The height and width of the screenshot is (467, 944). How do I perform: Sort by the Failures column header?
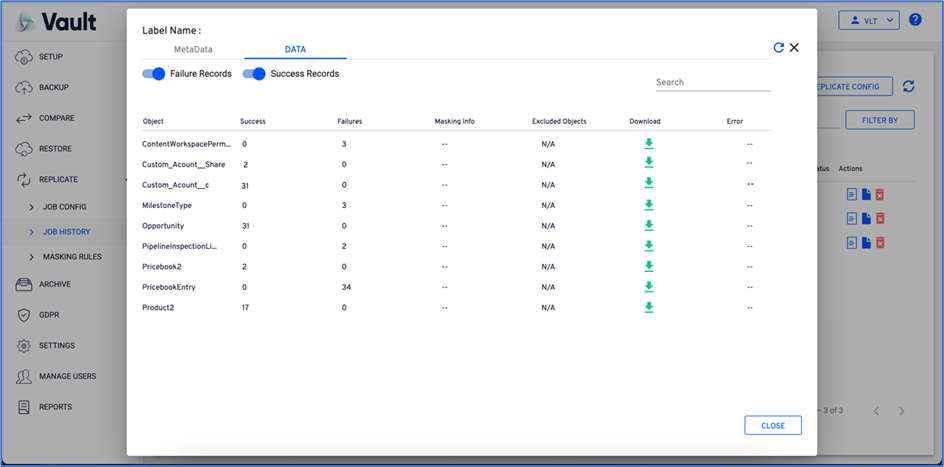pos(350,121)
